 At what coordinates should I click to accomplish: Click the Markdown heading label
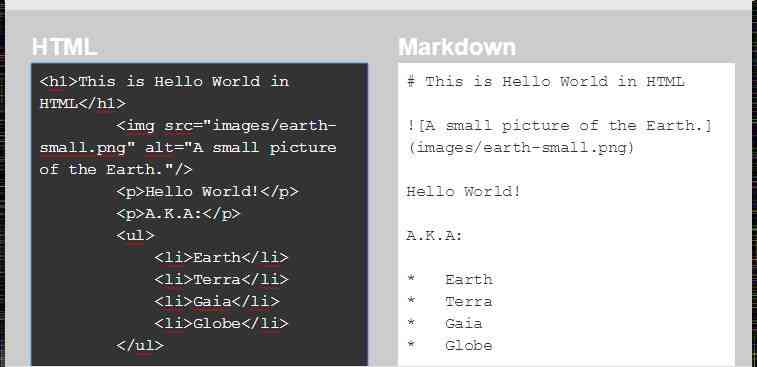pos(457,47)
